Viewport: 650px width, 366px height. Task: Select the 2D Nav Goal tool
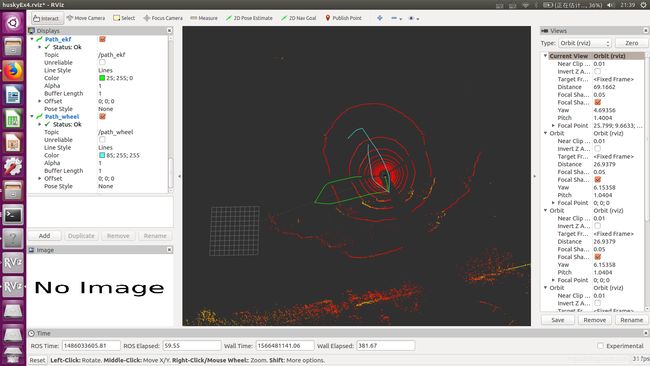click(298, 18)
